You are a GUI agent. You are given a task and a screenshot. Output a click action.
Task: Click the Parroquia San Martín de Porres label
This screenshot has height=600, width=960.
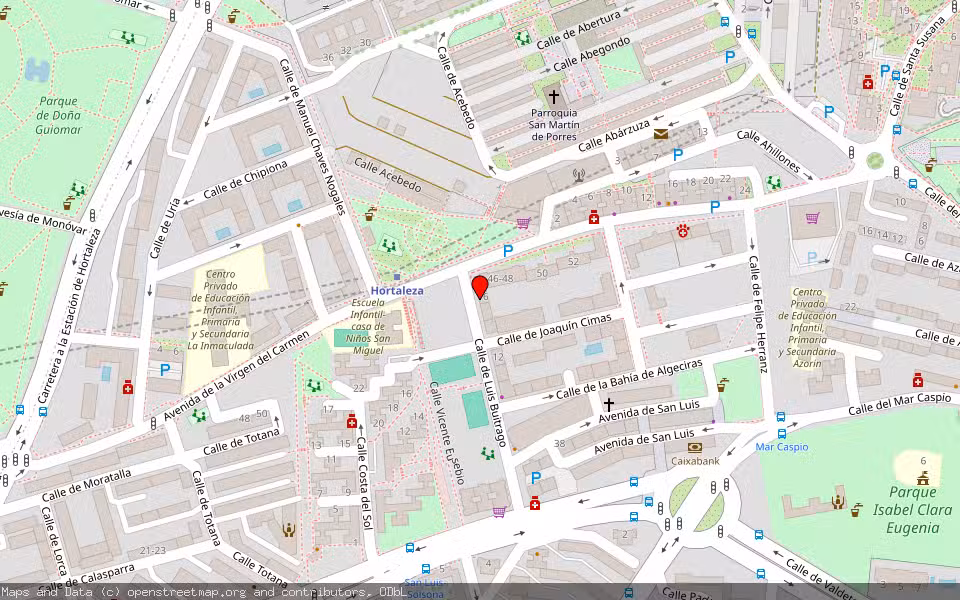[554, 125]
